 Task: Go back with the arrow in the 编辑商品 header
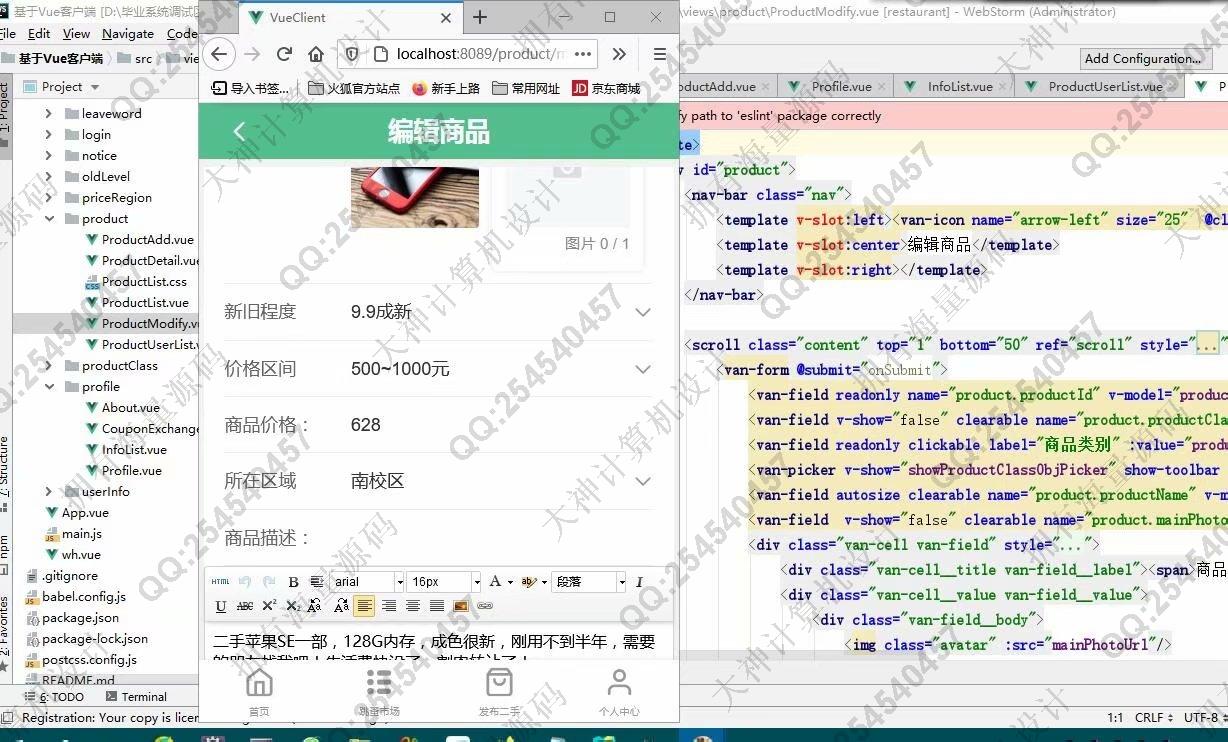(x=239, y=131)
